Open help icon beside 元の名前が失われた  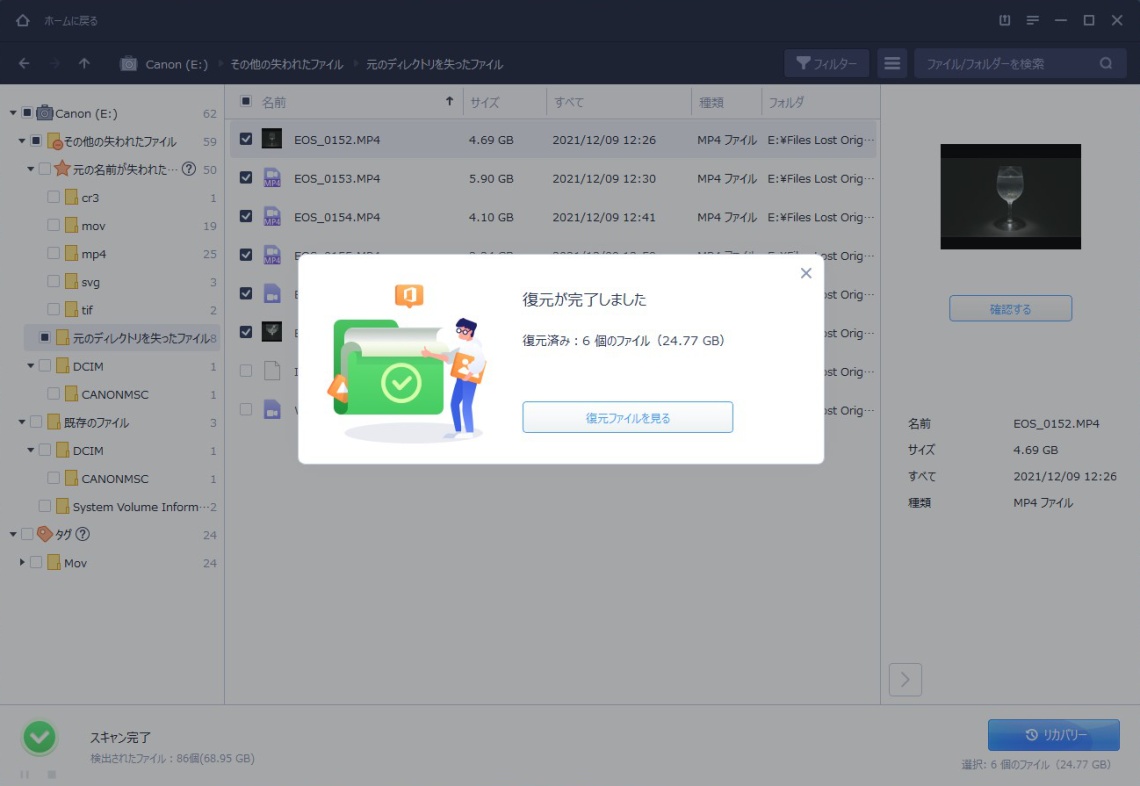point(189,169)
